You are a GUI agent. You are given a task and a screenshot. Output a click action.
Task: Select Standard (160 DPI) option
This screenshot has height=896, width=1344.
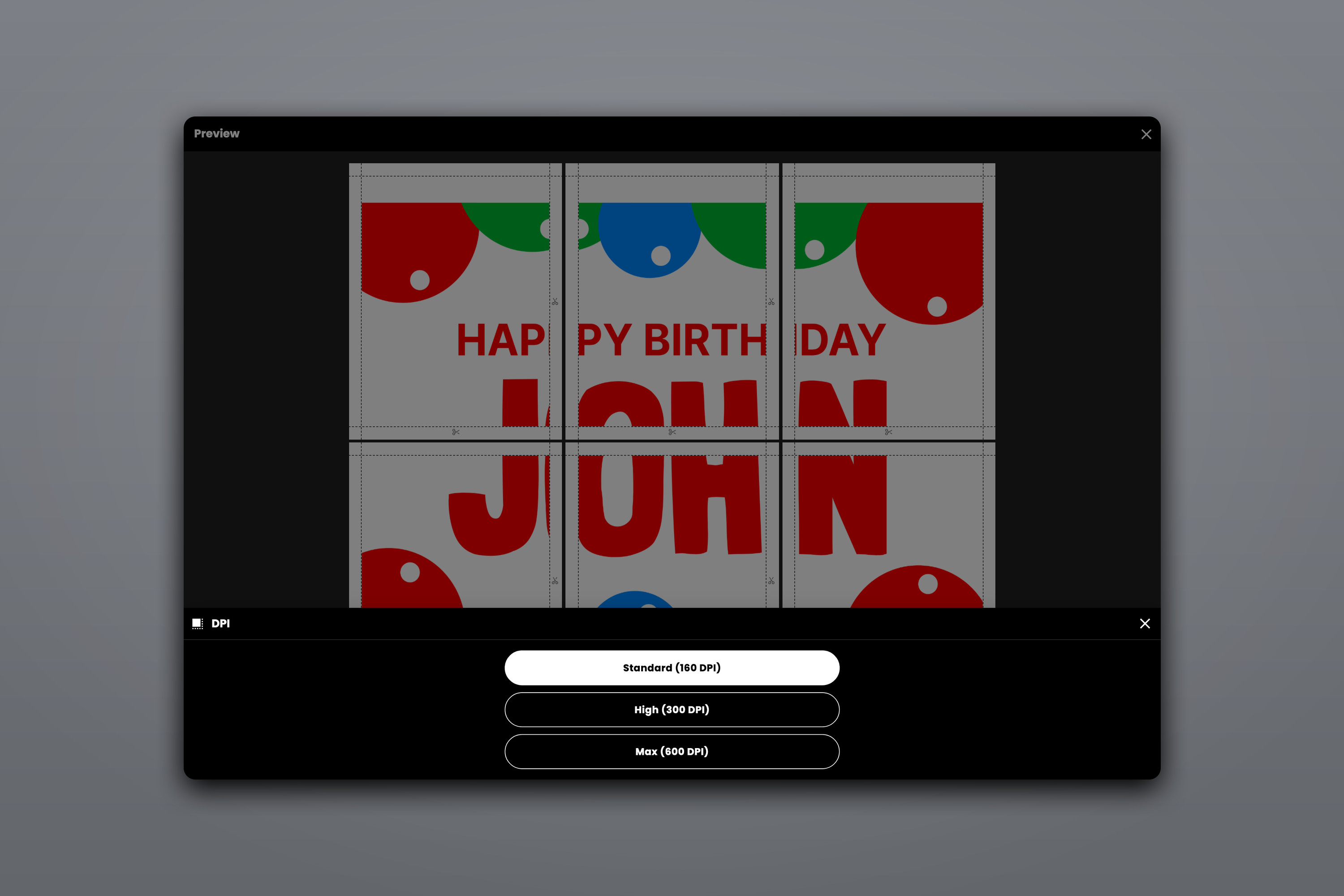[672, 668]
